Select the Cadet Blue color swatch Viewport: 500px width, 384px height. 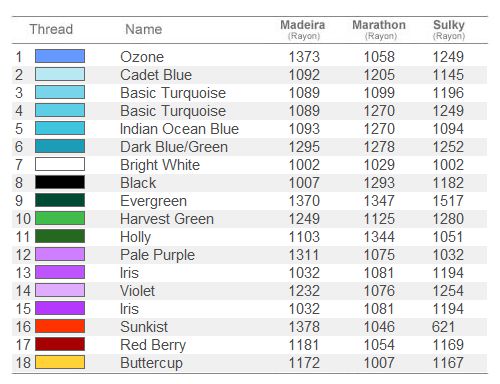pos(60,74)
